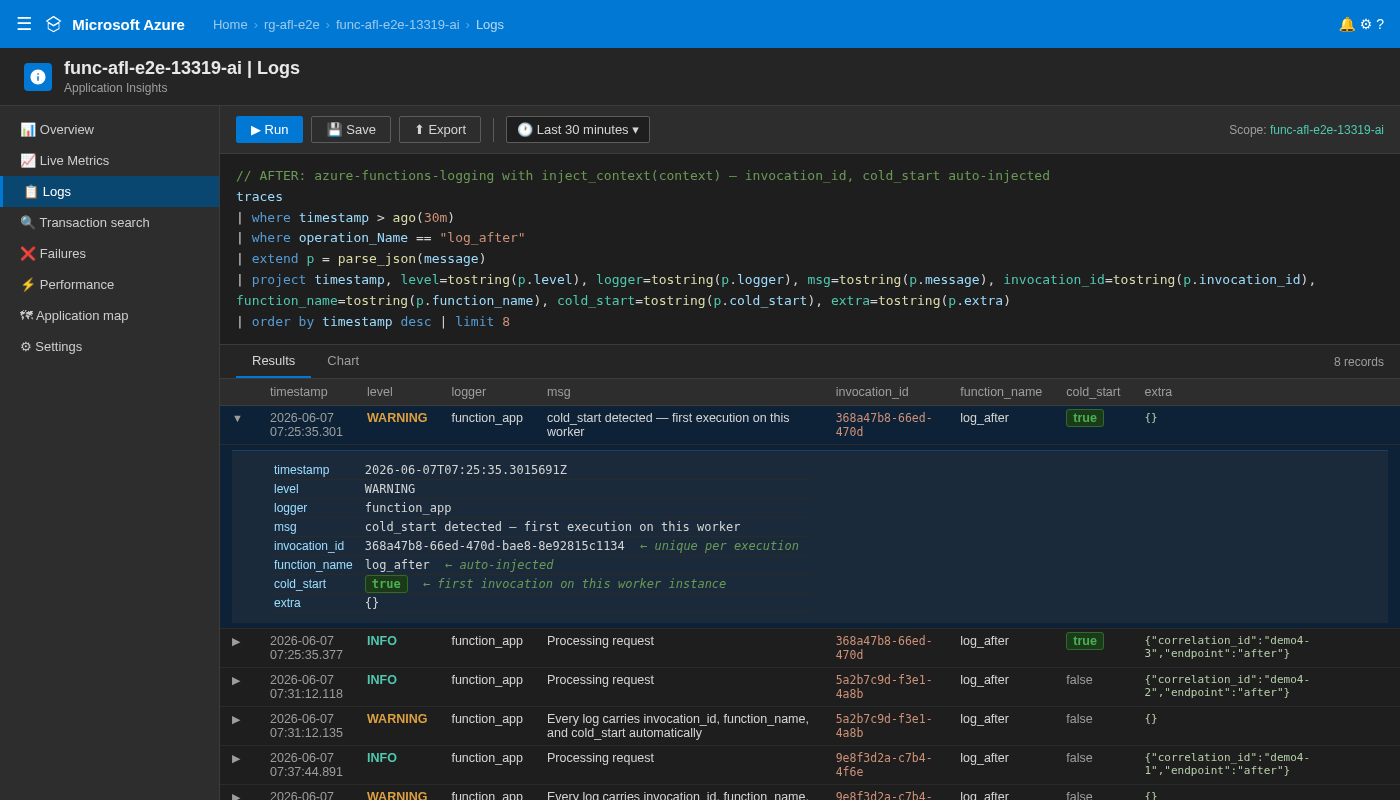Go to Home breadcrumb
Viewport: 1400px width, 800px height.
[x=230, y=24]
